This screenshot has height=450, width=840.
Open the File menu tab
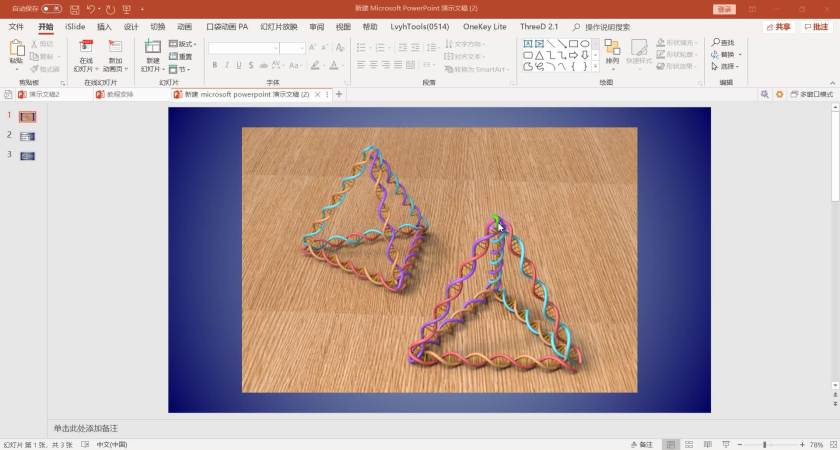[16, 27]
